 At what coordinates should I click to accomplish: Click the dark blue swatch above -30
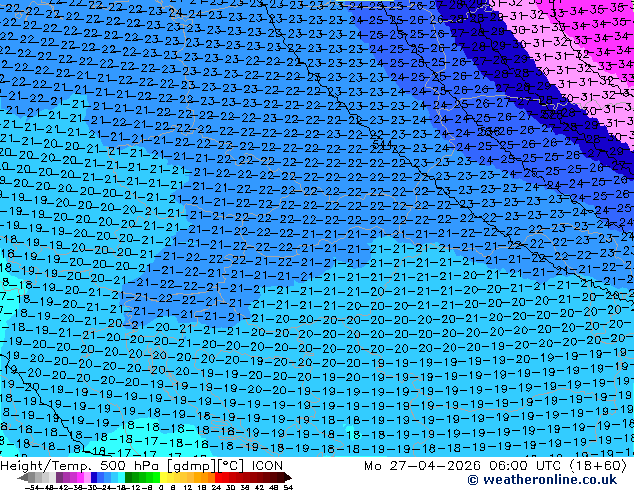click(x=94, y=477)
